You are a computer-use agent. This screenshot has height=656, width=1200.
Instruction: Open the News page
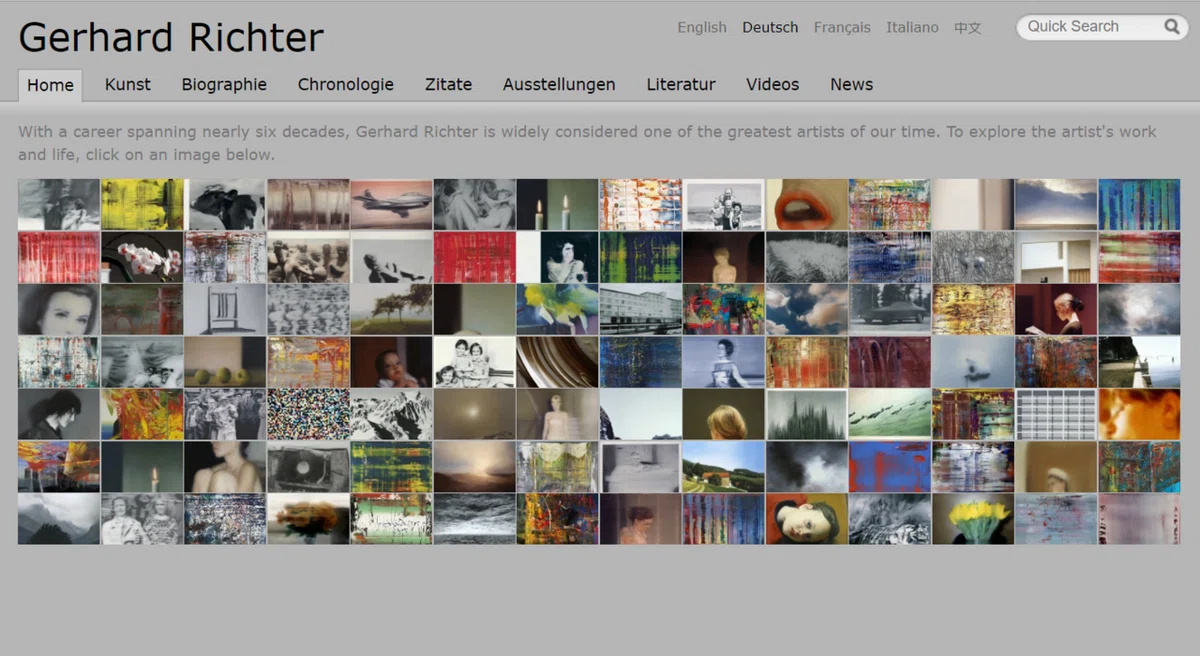[x=852, y=85]
